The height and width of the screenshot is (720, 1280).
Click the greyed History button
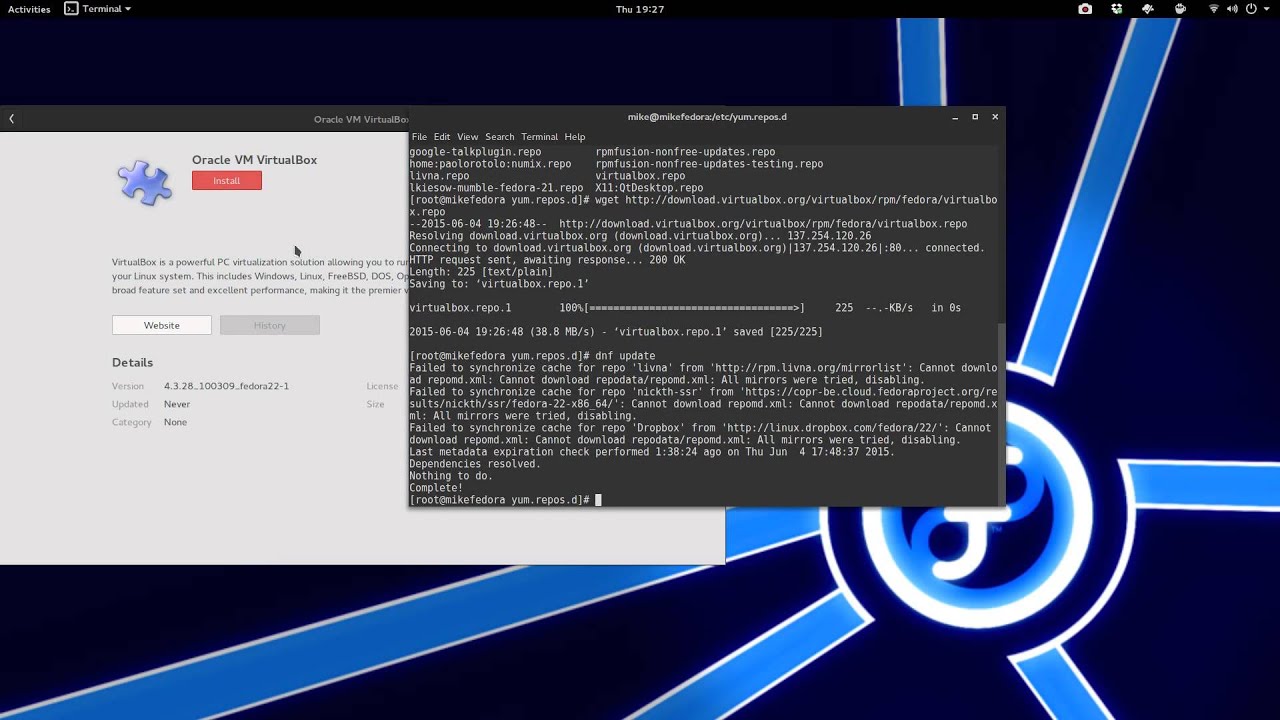[270, 325]
